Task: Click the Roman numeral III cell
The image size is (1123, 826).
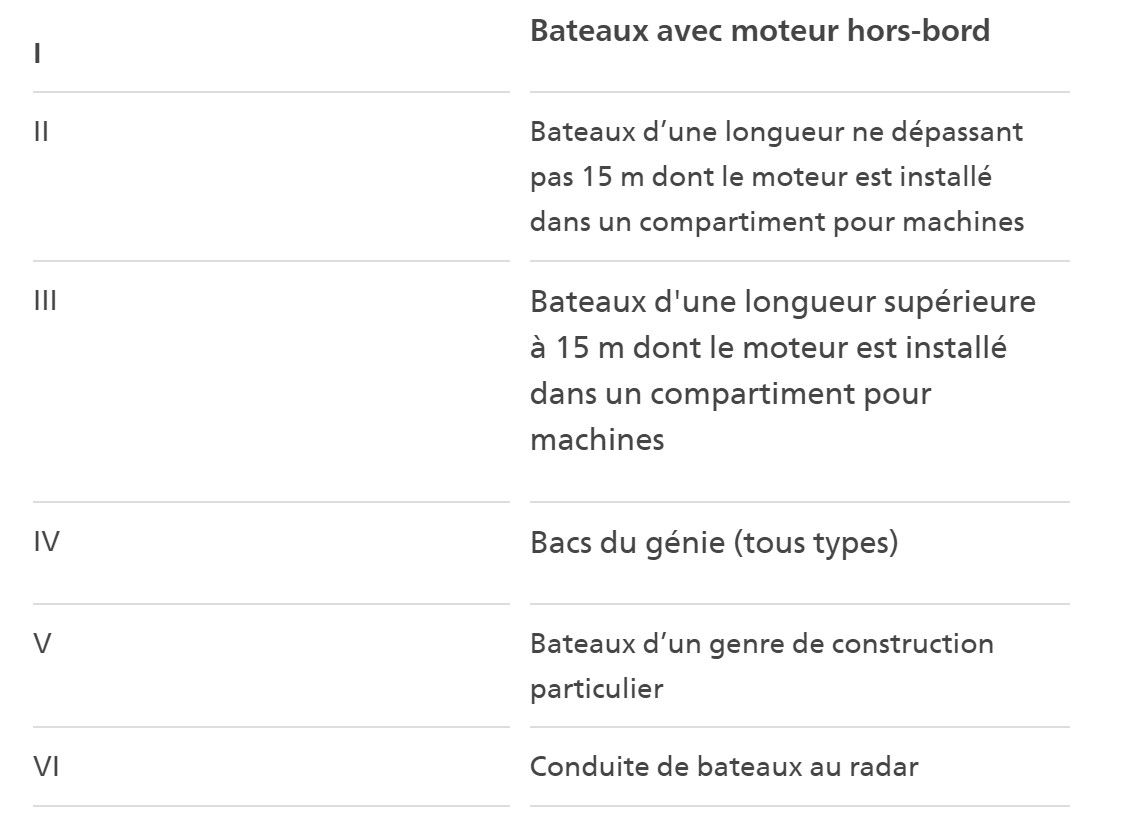Action: (x=45, y=300)
